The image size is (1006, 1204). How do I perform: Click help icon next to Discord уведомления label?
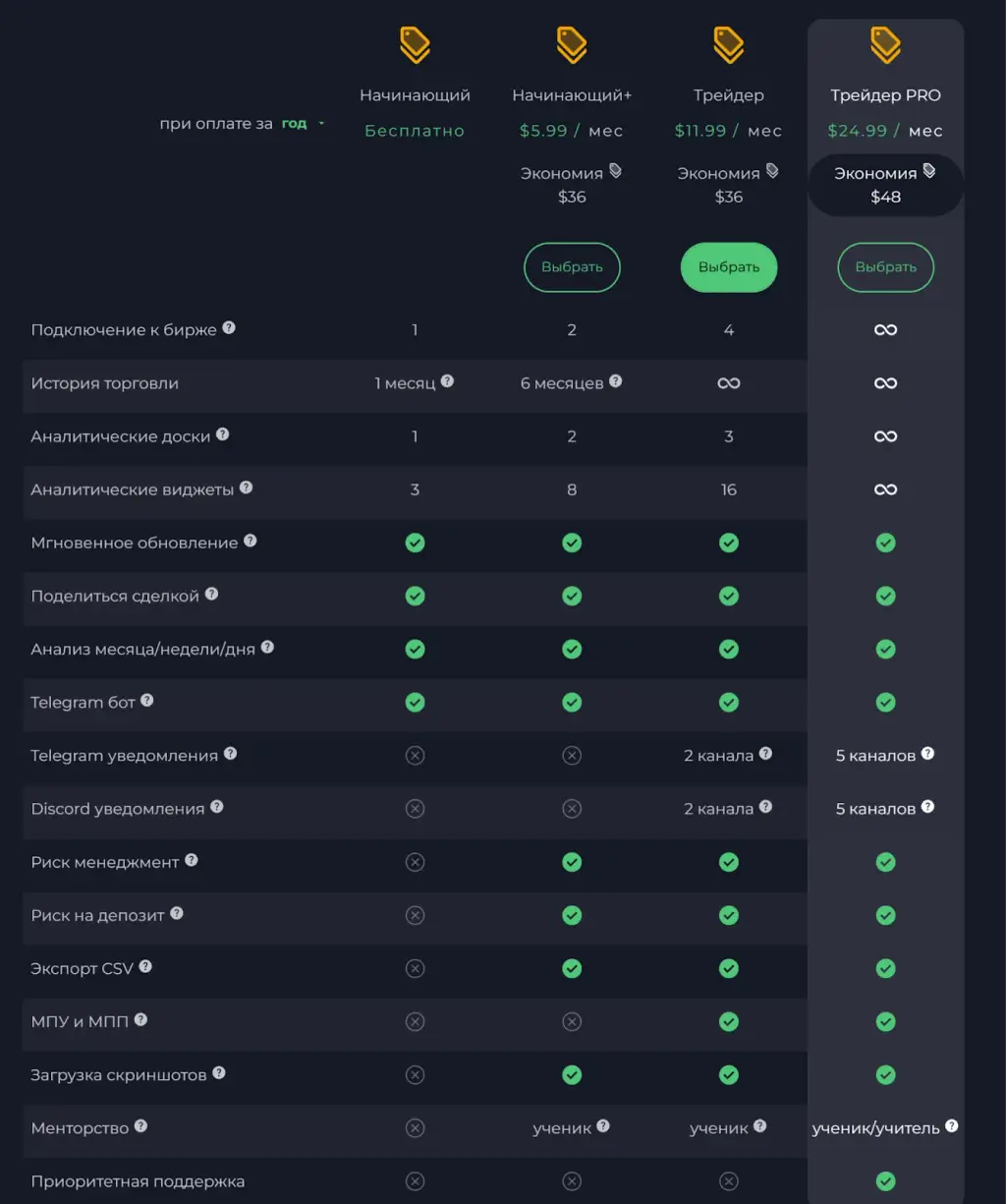click(217, 807)
